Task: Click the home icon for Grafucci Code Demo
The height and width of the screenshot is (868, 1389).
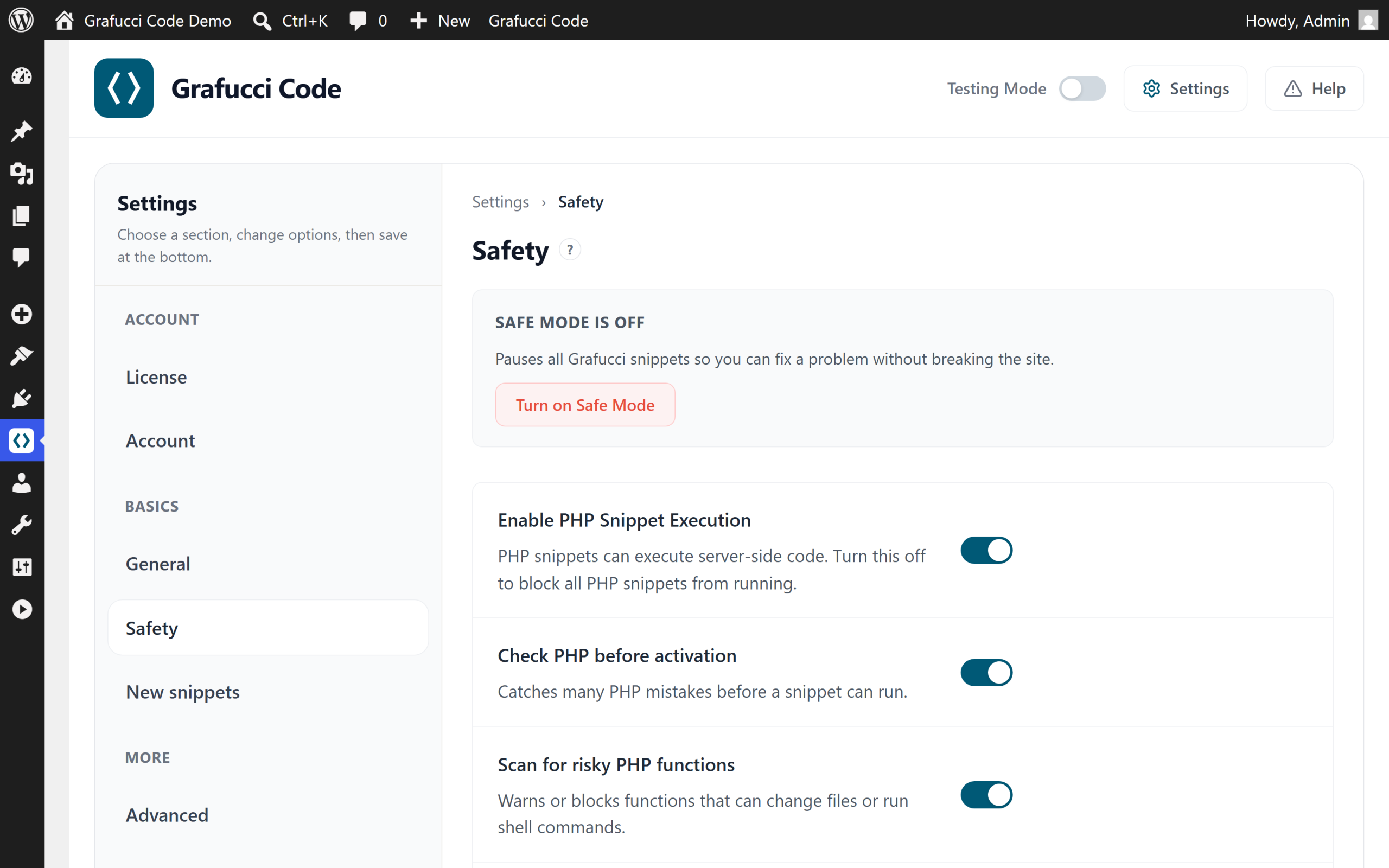Action: 64,20
